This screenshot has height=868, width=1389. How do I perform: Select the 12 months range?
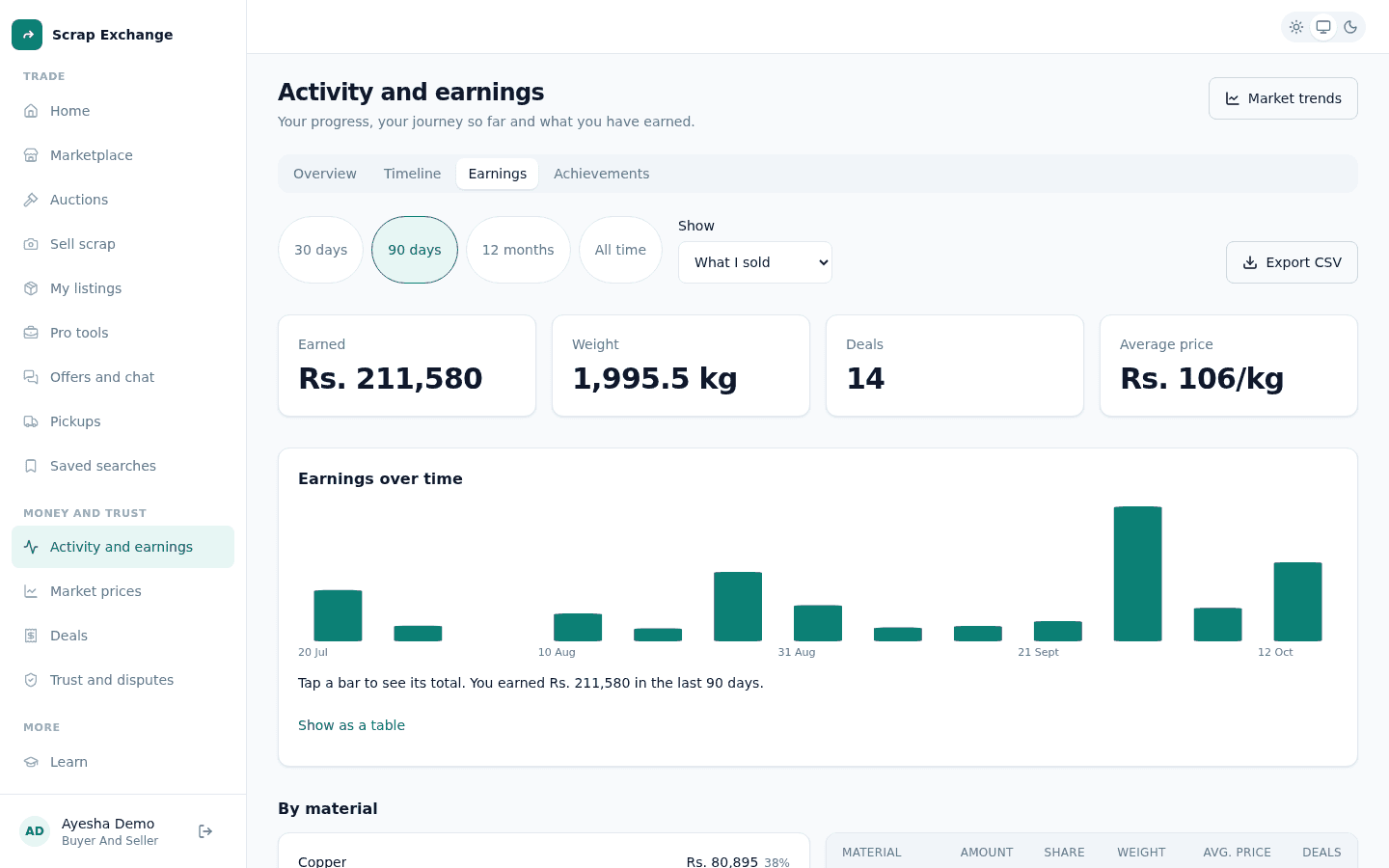pyautogui.click(x=518, y=250)
